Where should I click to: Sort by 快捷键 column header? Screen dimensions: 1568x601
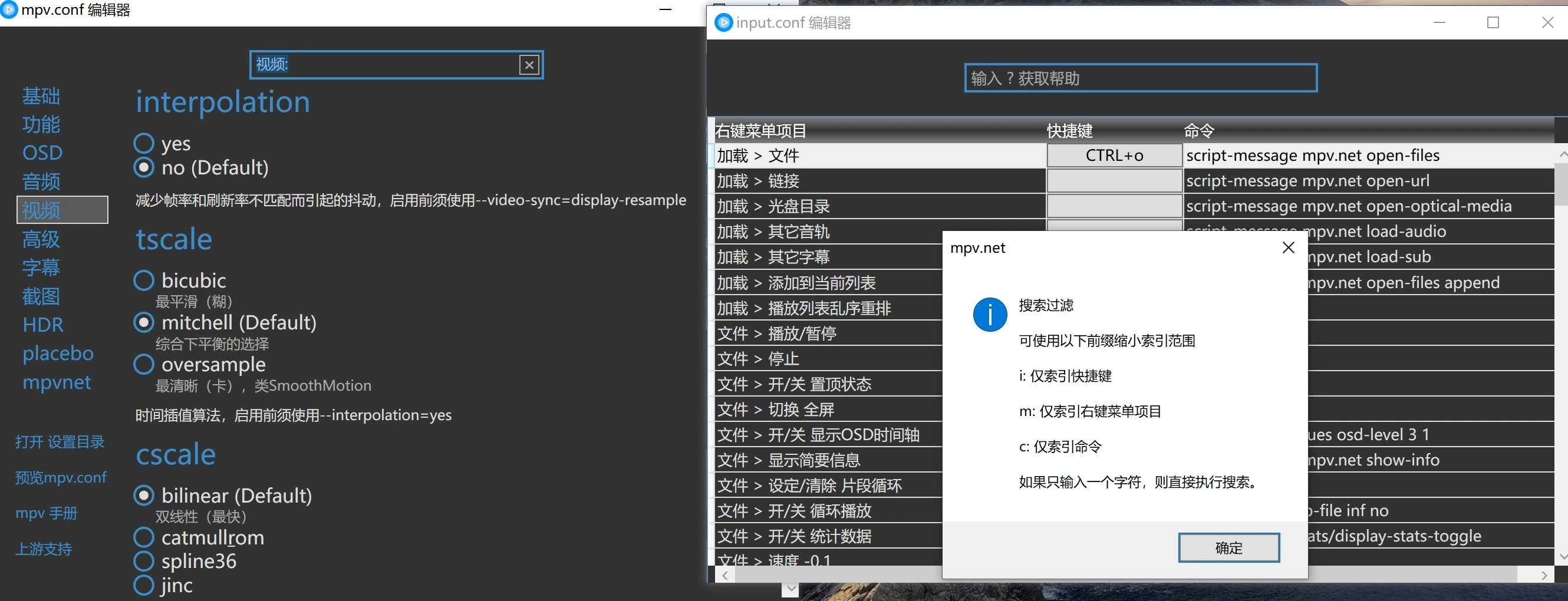pos(1114,130)
